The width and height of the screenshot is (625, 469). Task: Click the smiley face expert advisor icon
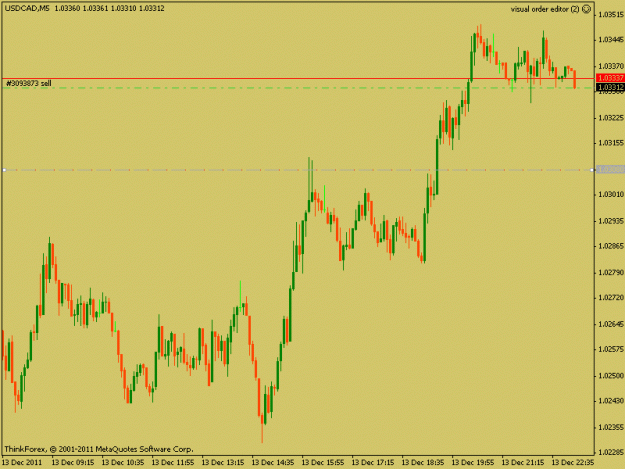click(586, 9)
